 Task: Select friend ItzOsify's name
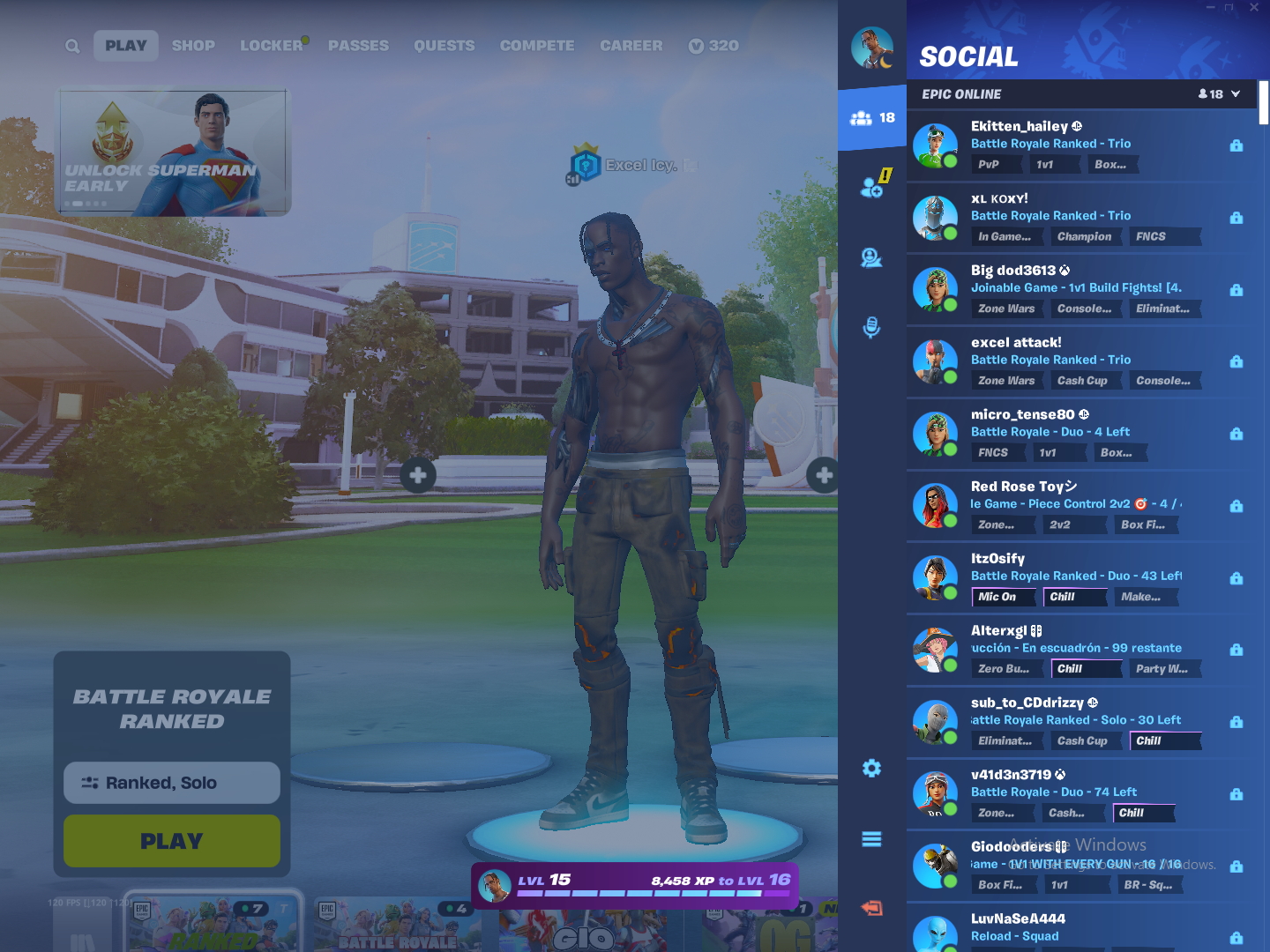coord(997,558)
